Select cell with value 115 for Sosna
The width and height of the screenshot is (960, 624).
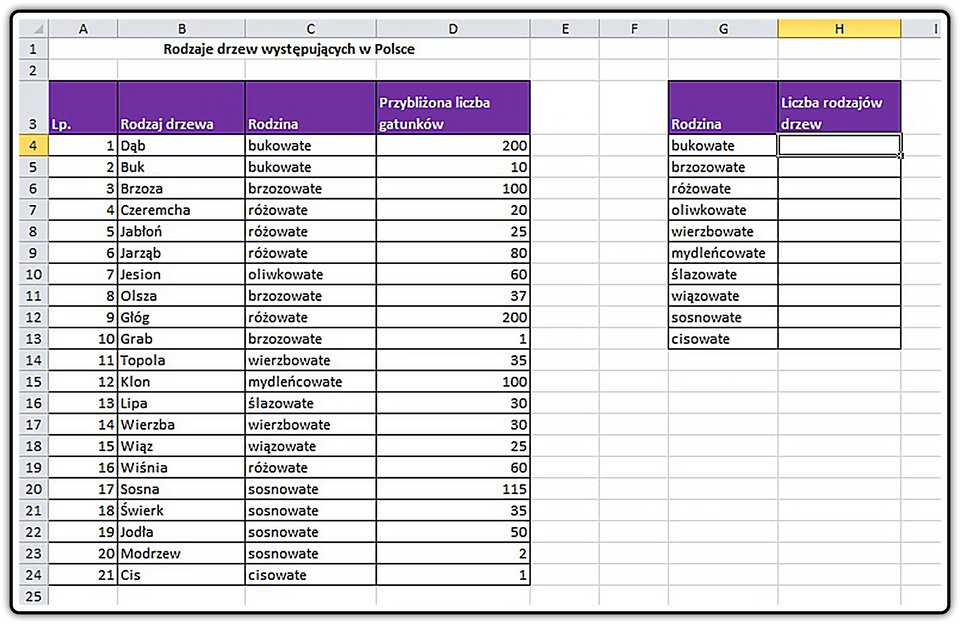[453, 489]
